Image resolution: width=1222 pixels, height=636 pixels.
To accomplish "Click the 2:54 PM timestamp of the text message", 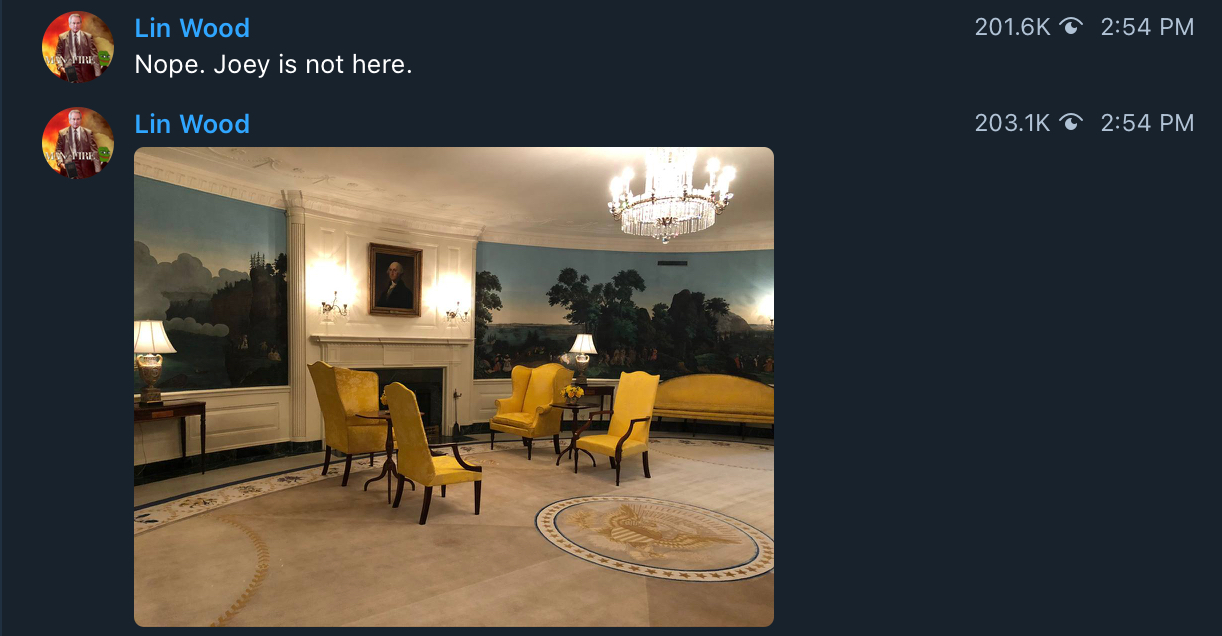I will 1147,27.
